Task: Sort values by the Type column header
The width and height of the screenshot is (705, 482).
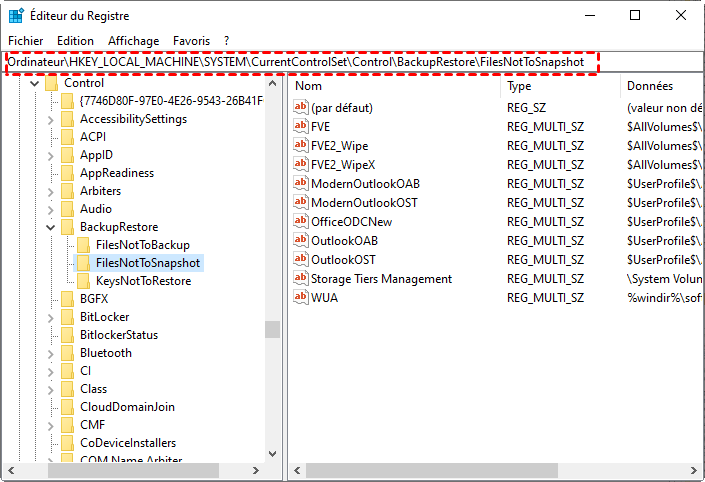Action: pos(560,86)
